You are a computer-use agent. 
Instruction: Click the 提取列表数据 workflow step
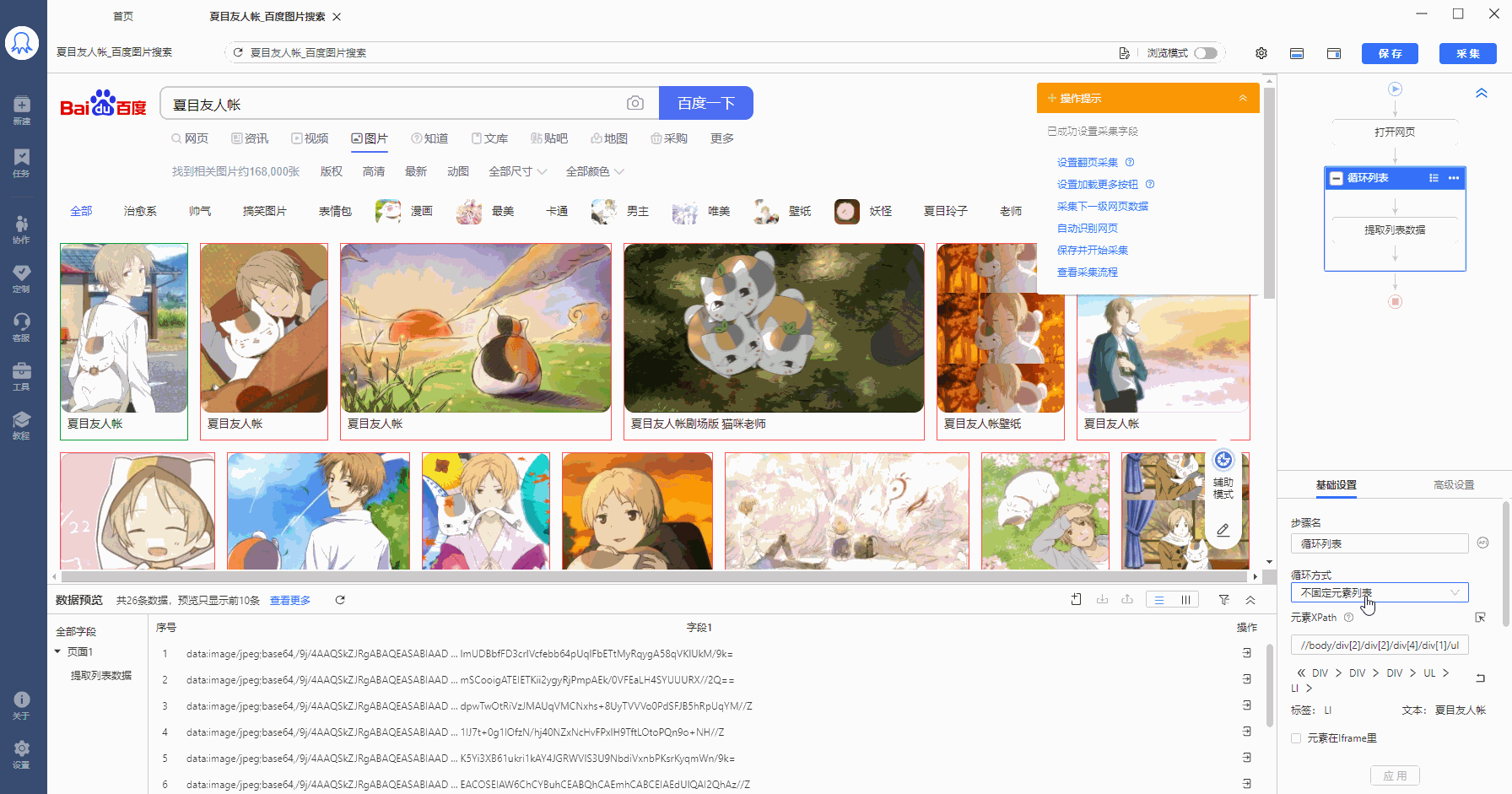pyautogui.click(x=1395, y=230)
